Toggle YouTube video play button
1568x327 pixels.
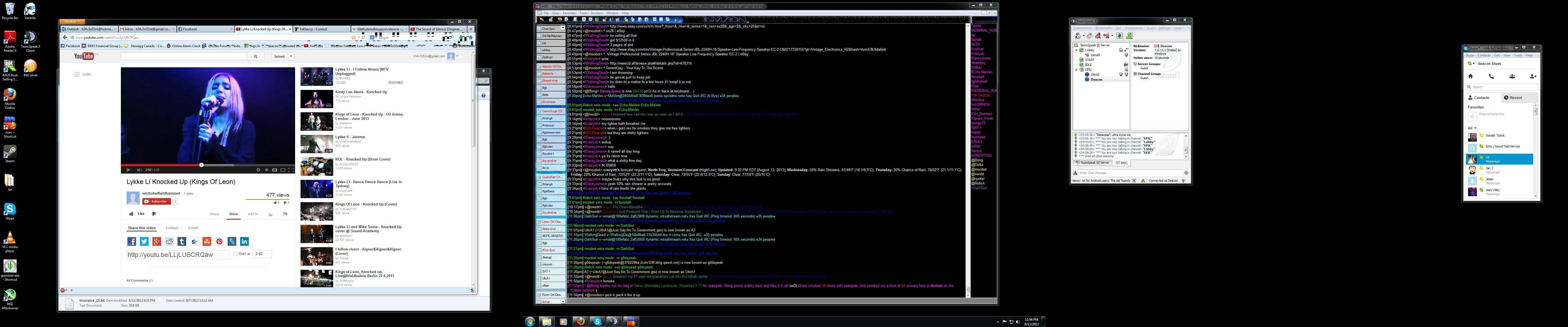point(128,170)
